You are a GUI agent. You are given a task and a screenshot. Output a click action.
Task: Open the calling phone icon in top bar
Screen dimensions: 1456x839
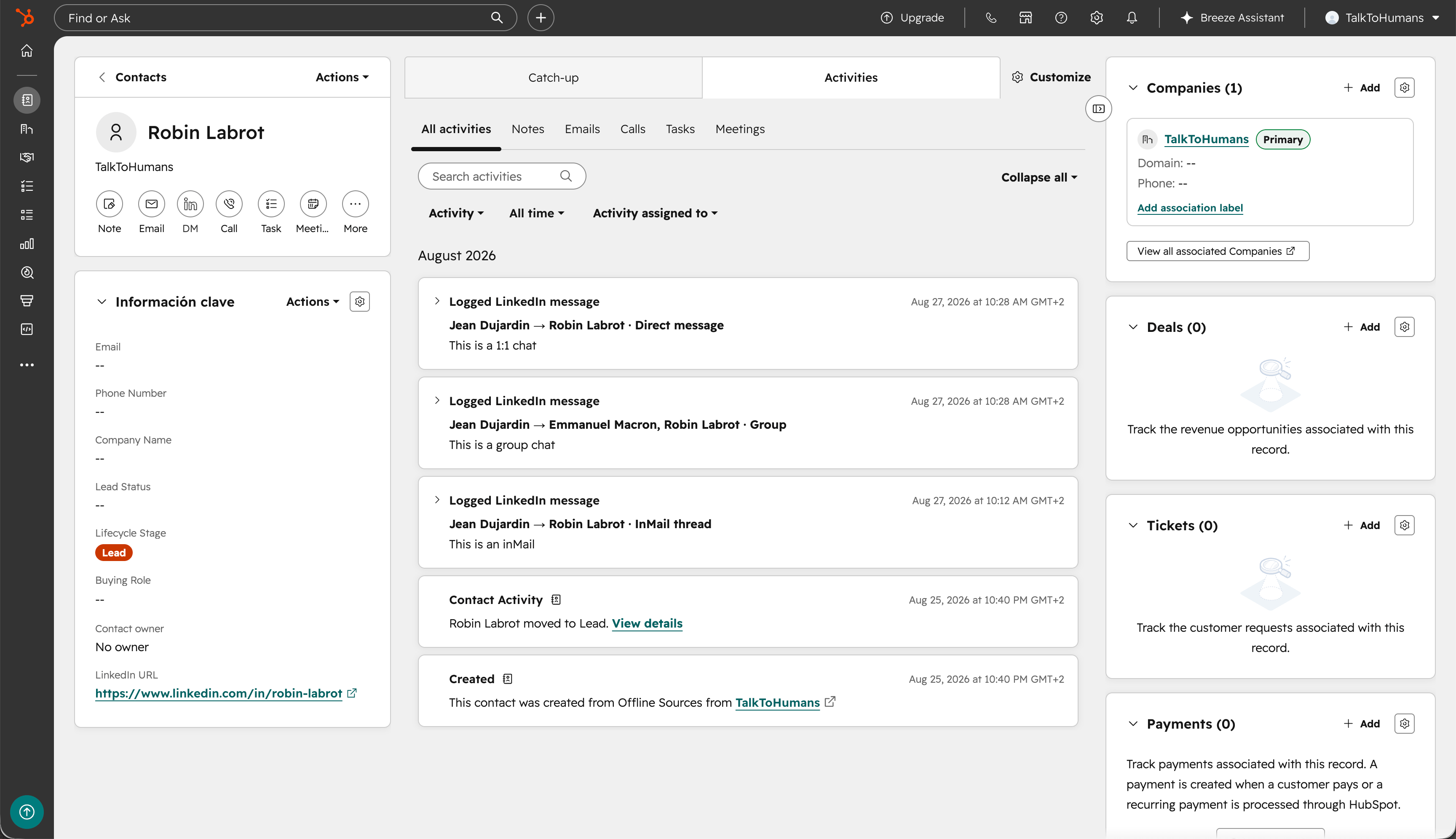[991, 18]
